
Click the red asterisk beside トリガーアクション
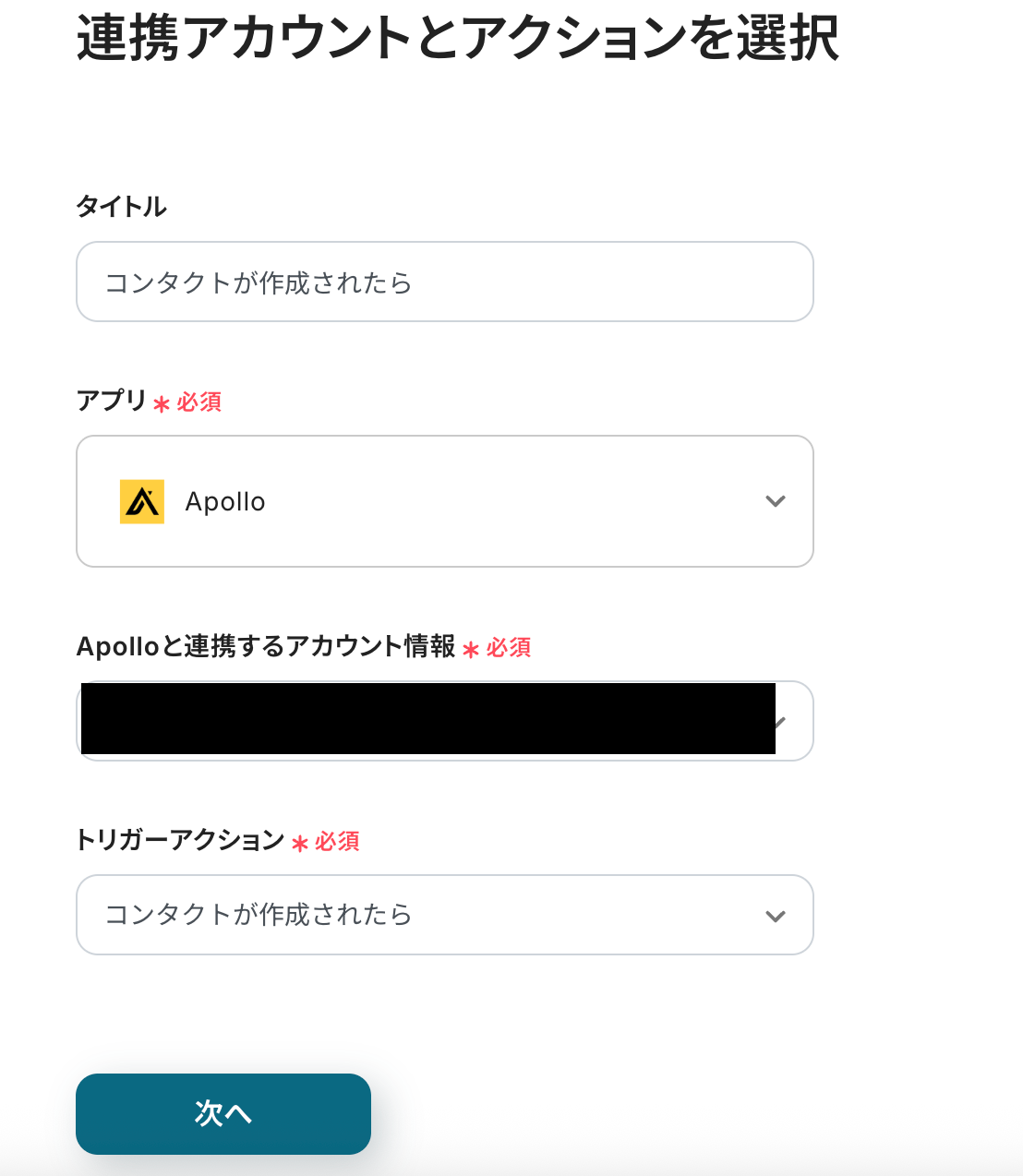(x=299, y=843)
